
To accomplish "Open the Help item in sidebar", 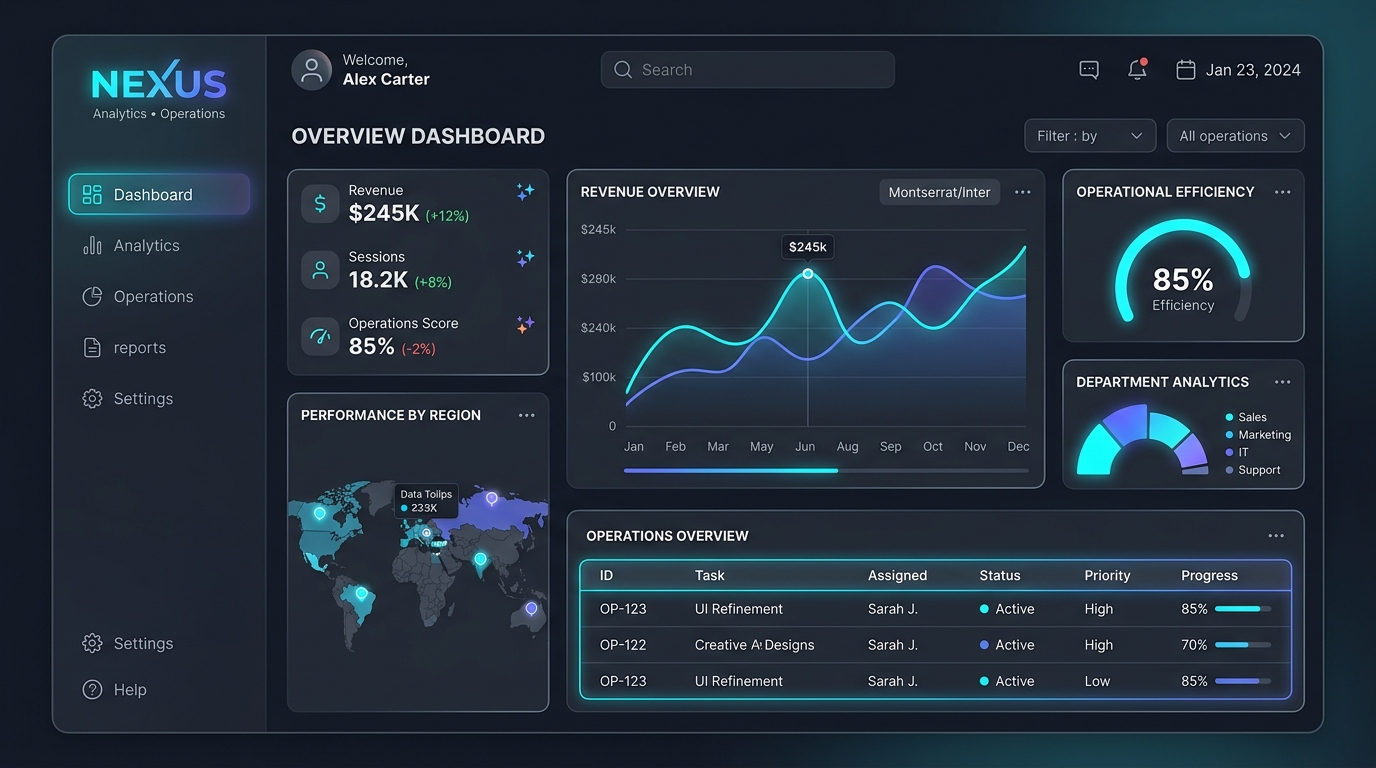I will click(x=115, y=689).
